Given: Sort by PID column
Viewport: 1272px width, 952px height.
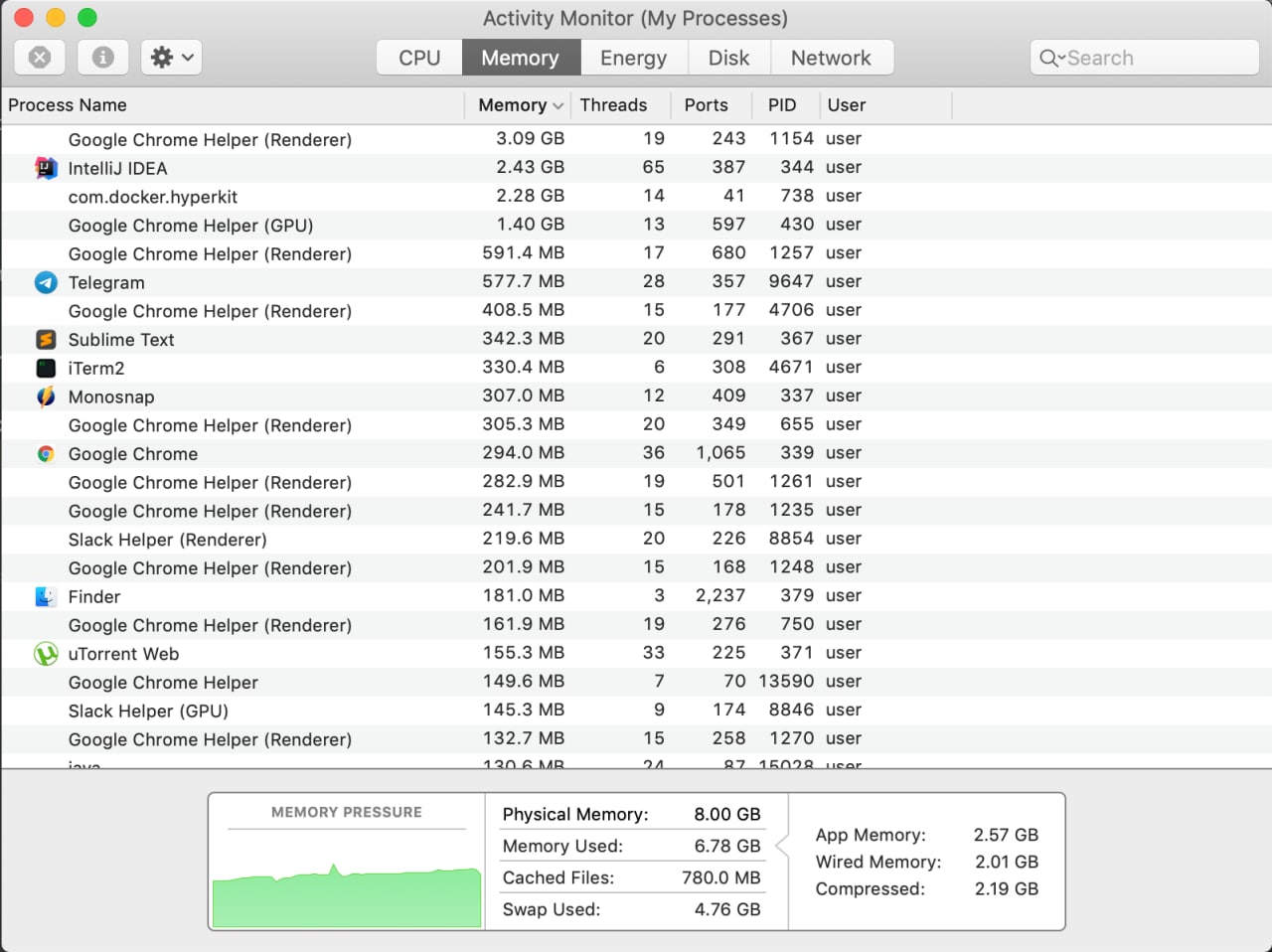Looking at the screenshot, I should click(x=782, y=105).
